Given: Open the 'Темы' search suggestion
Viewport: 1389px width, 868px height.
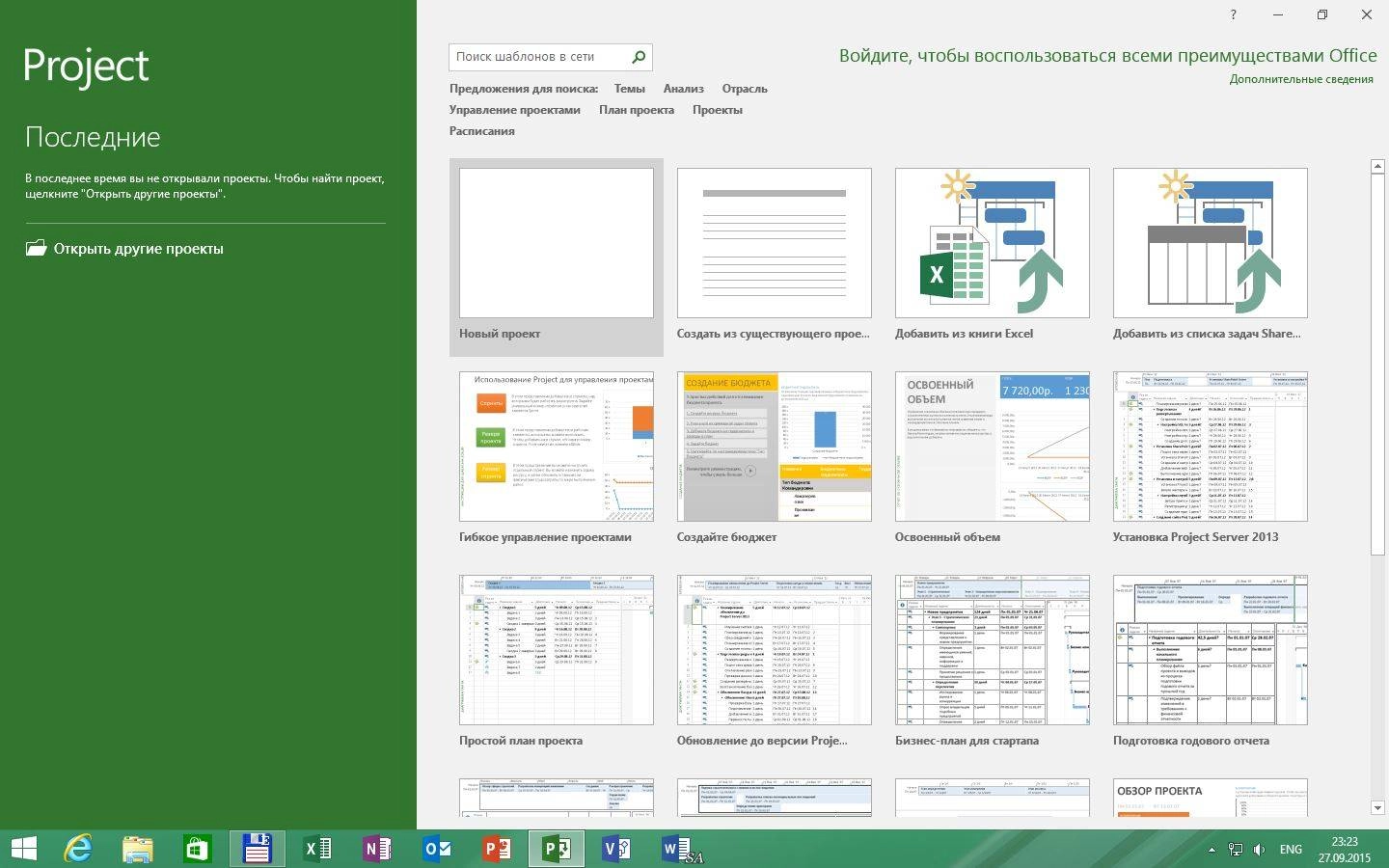Looking at the screenshot, I should tap(629, 89).
